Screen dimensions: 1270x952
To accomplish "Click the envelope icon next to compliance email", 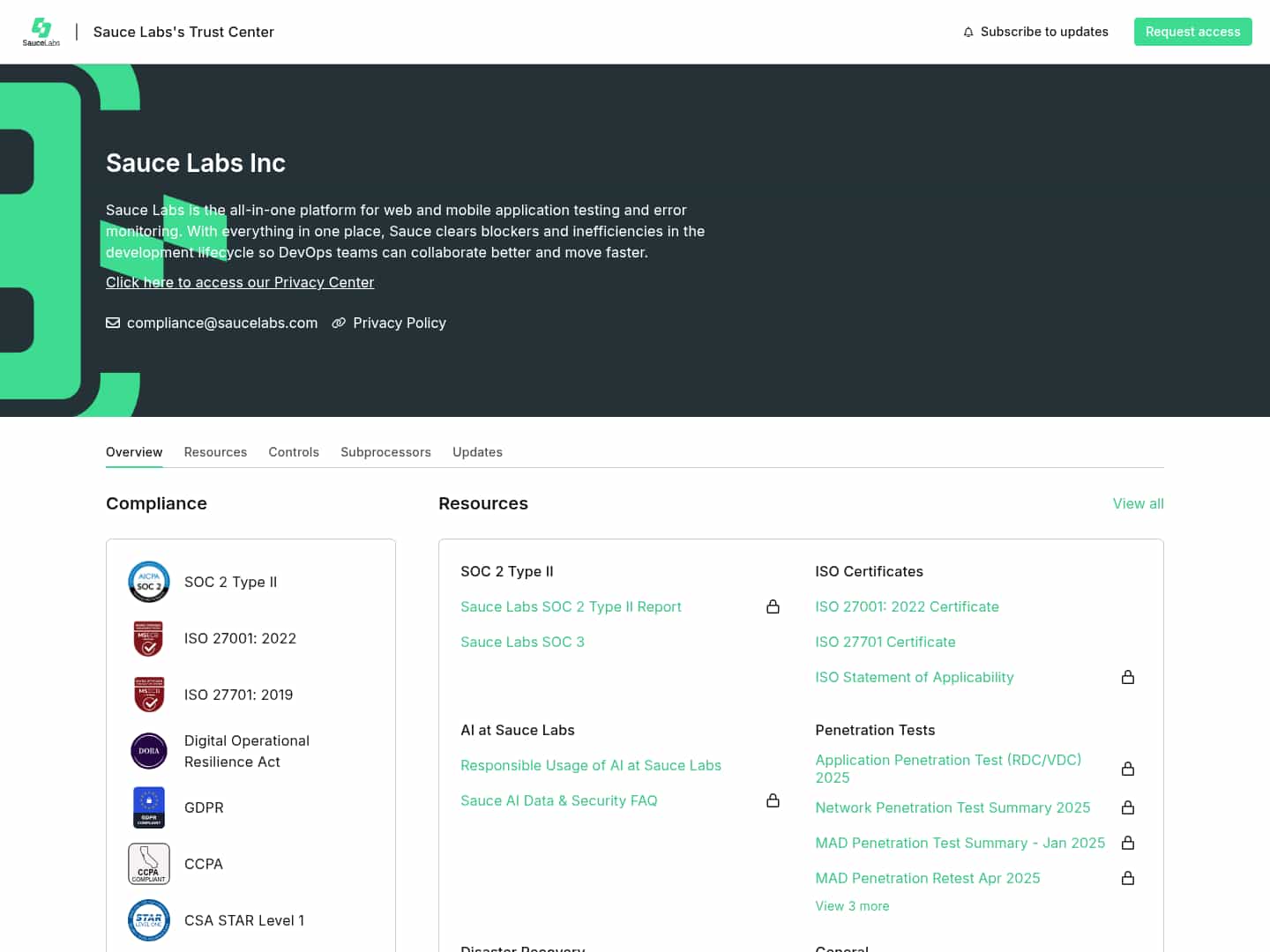I will pos(113,323).
